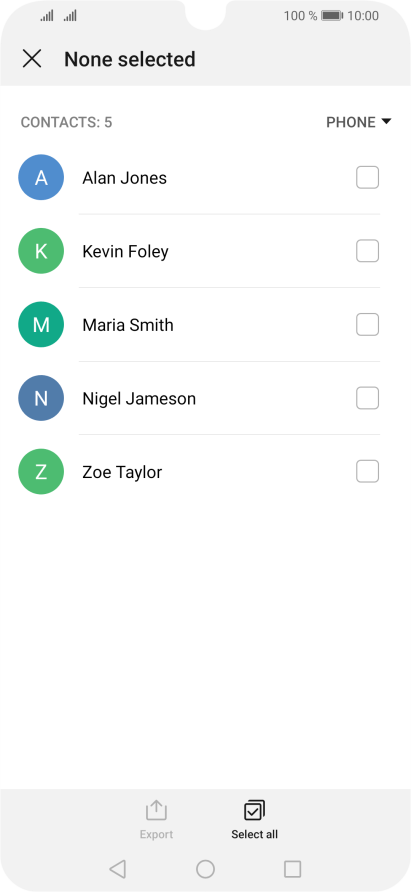Tap Kevin Foley green K avatar

click(x=41, y=251)
